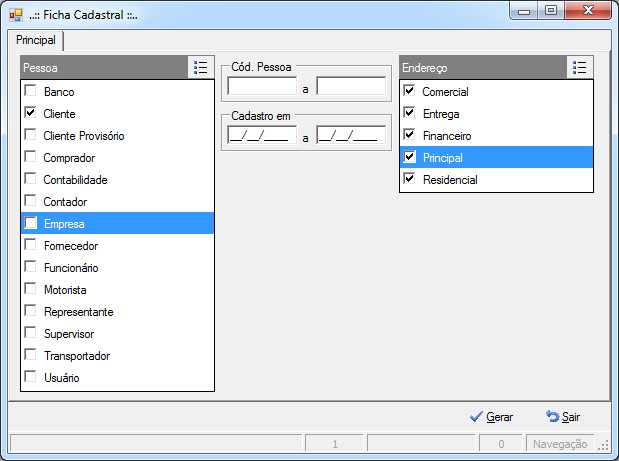Check the Empresa checkbox
Image resolution: width=619 pixels, height=461 pixels.
tap(30, 223)
